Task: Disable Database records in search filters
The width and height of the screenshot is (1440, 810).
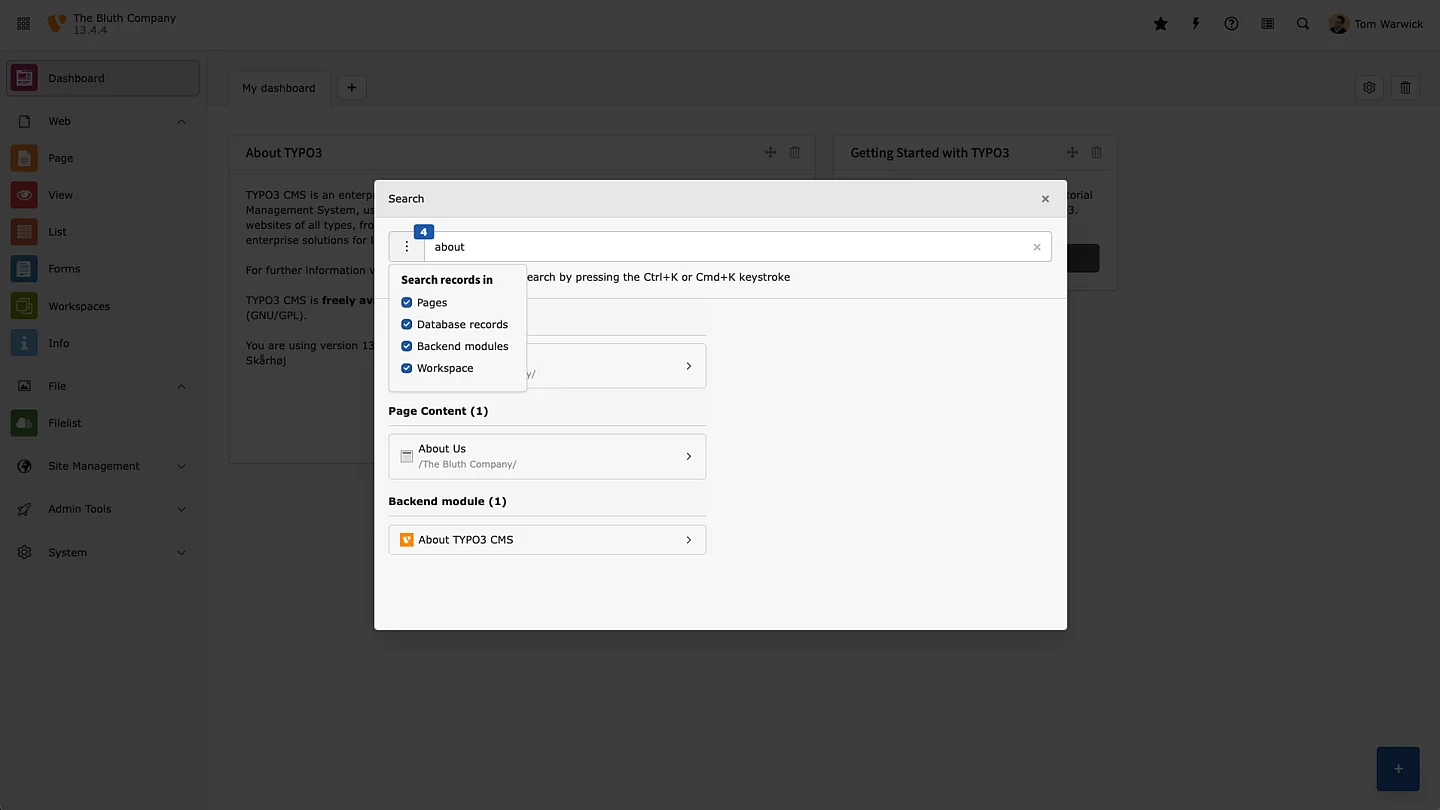Action: (x=406, y=324)
